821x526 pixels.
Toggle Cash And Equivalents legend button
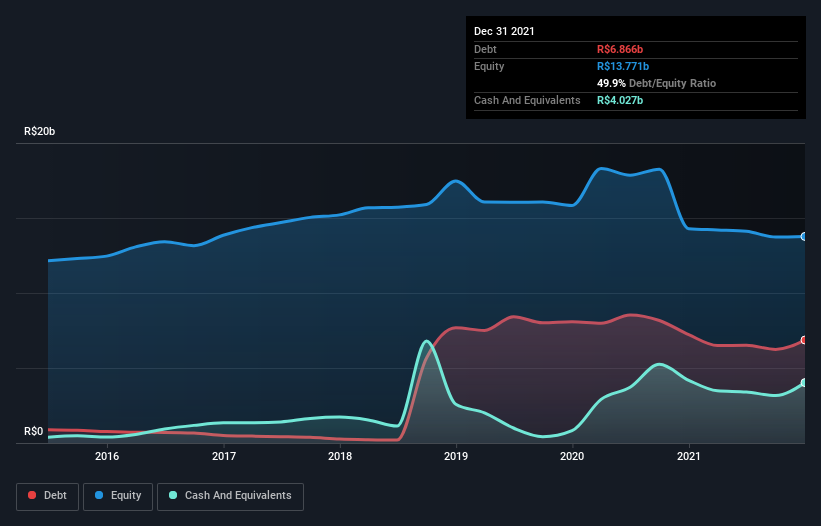pyautogui.click(x=230, y=496)
